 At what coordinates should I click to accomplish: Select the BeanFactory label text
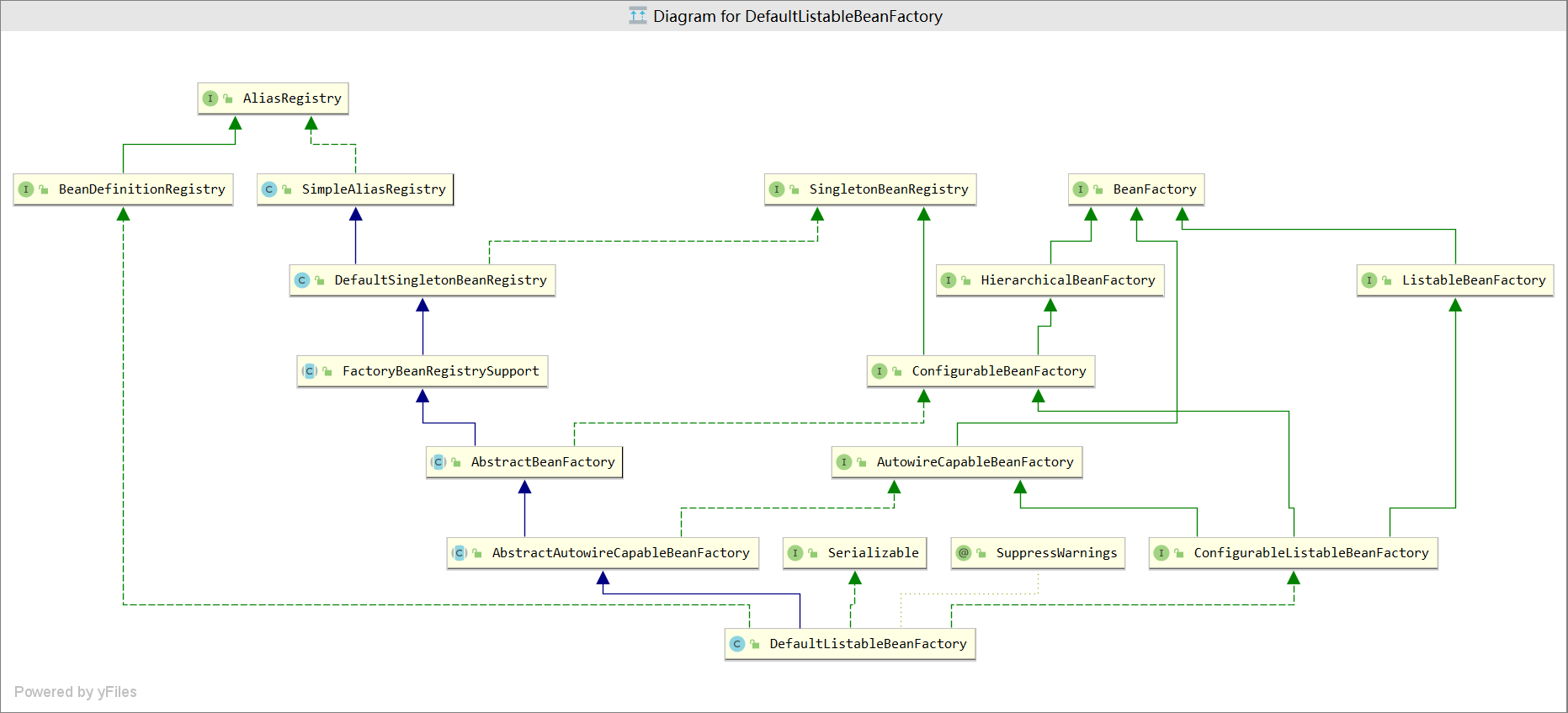[1155, 189]
